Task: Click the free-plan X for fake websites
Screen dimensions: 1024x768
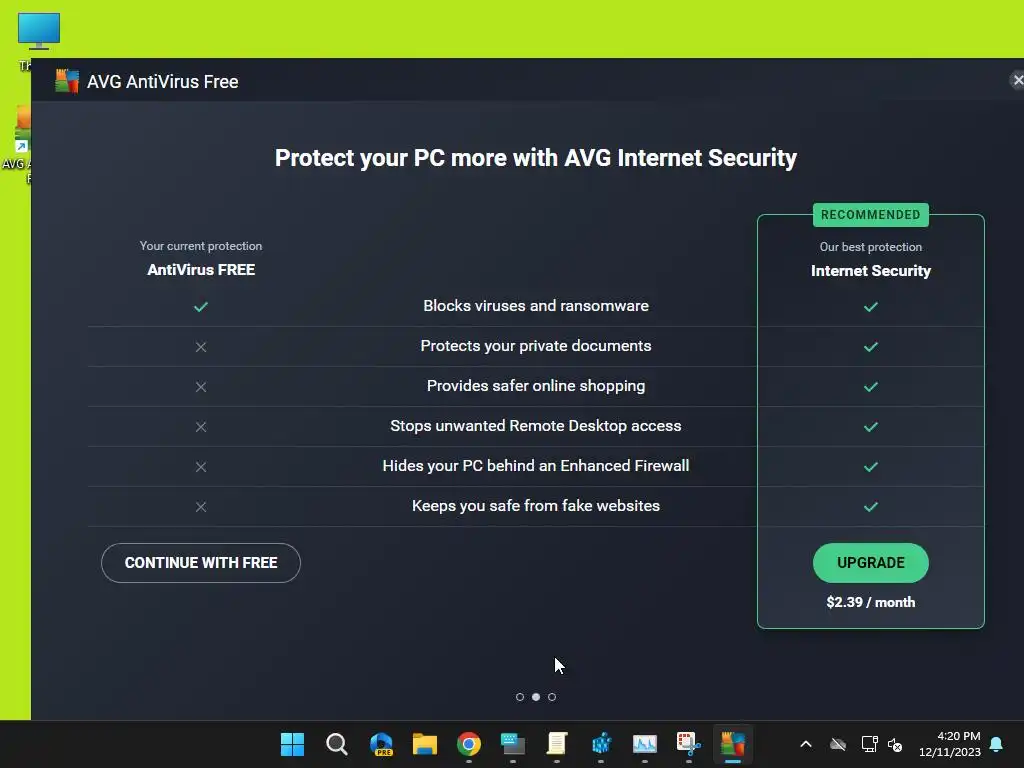Action: pos(200,507)
